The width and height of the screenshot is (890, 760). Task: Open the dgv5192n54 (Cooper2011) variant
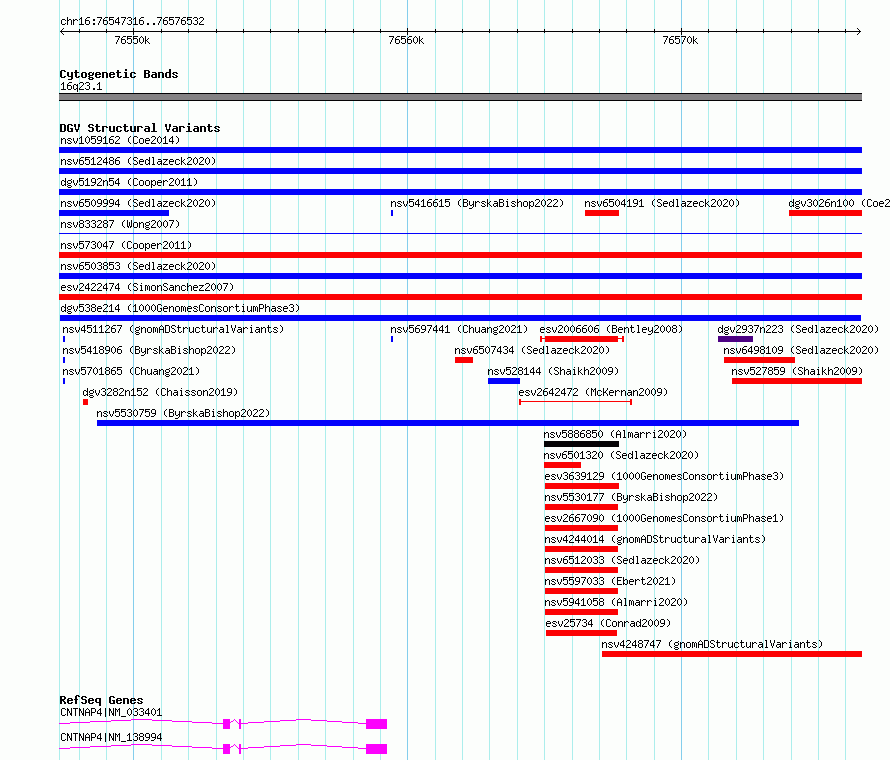click(x=129, y=182)
